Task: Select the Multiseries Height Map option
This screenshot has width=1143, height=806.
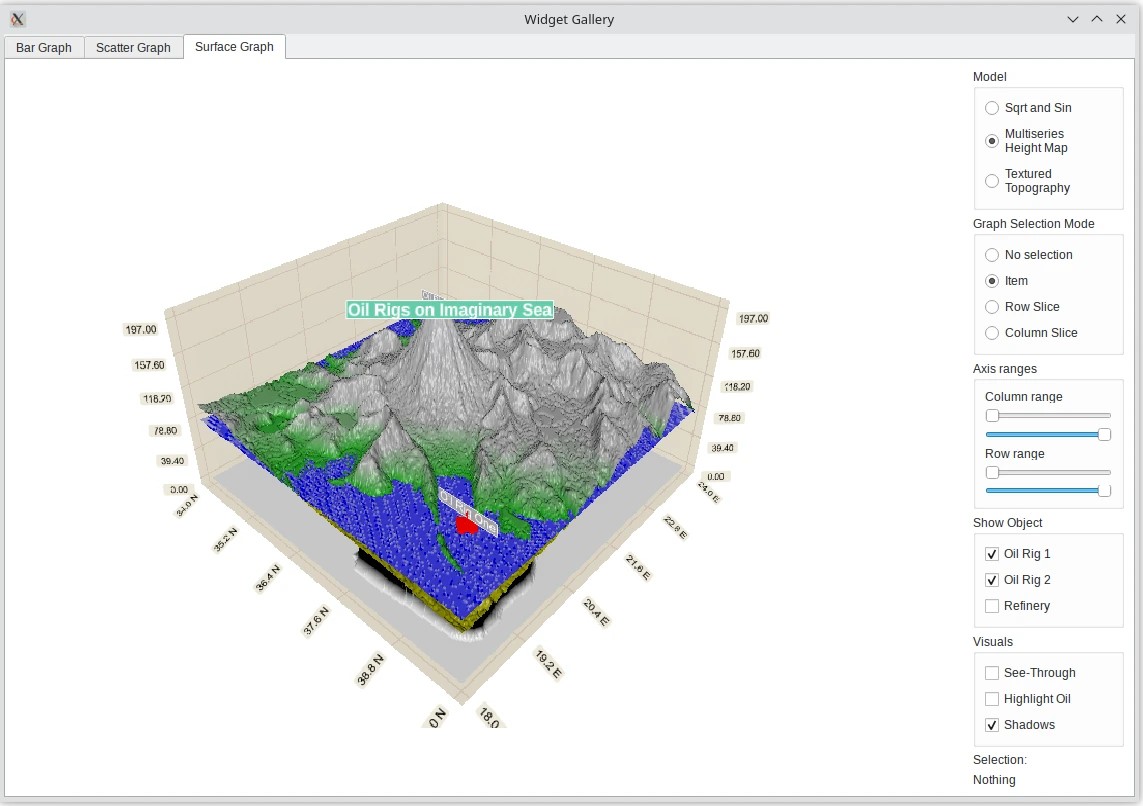Action: point(992,141)
